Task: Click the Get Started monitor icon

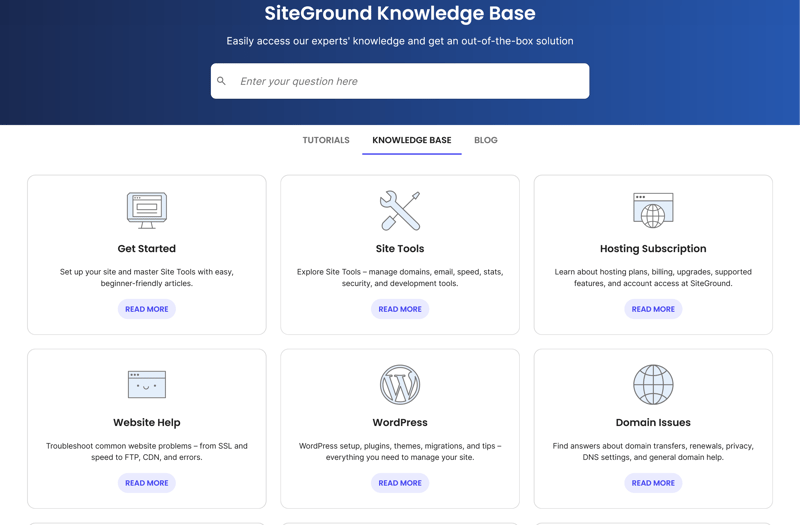Action: point(147,210)
